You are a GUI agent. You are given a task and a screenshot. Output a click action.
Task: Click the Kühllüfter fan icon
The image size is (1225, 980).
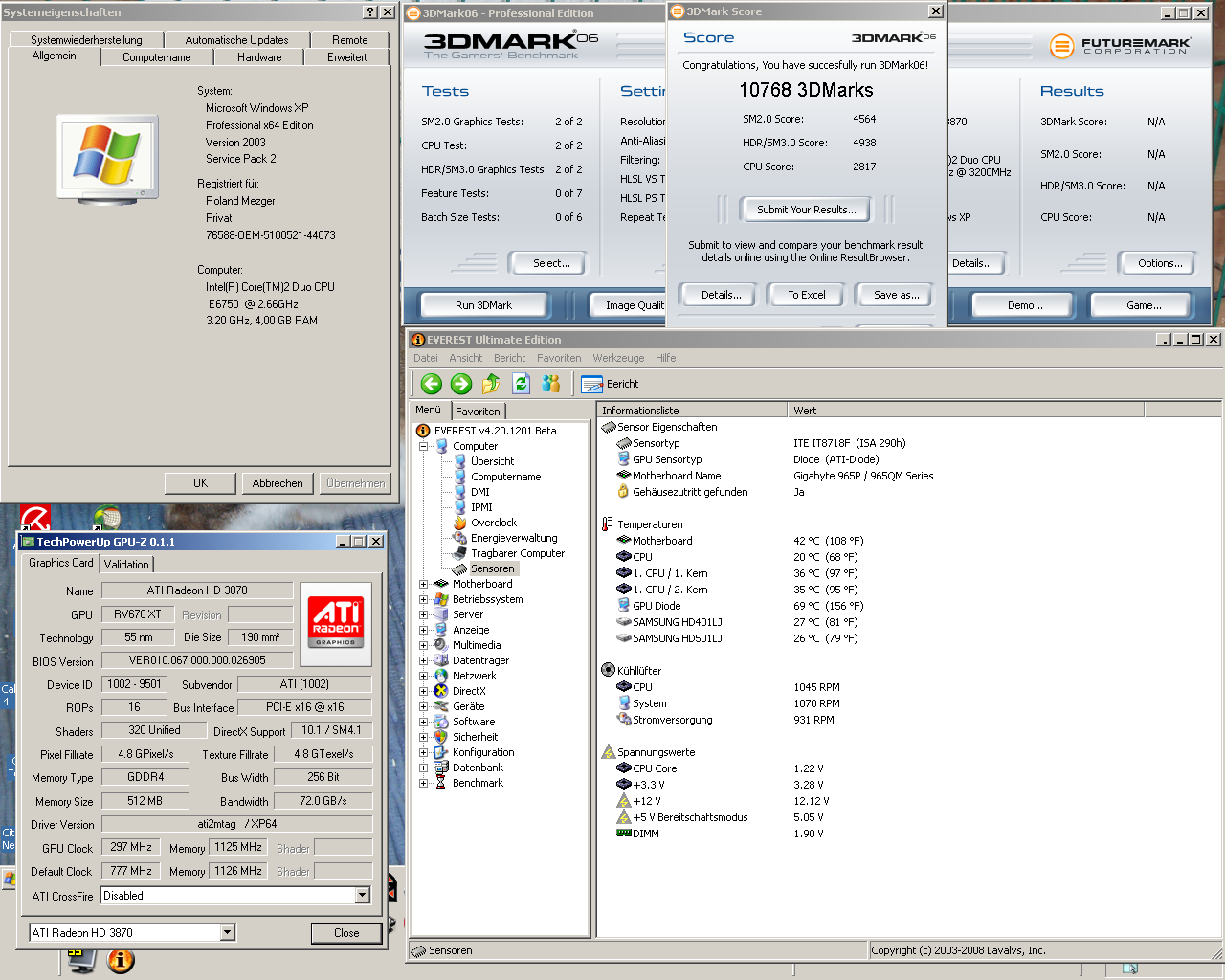coord(608,671)
